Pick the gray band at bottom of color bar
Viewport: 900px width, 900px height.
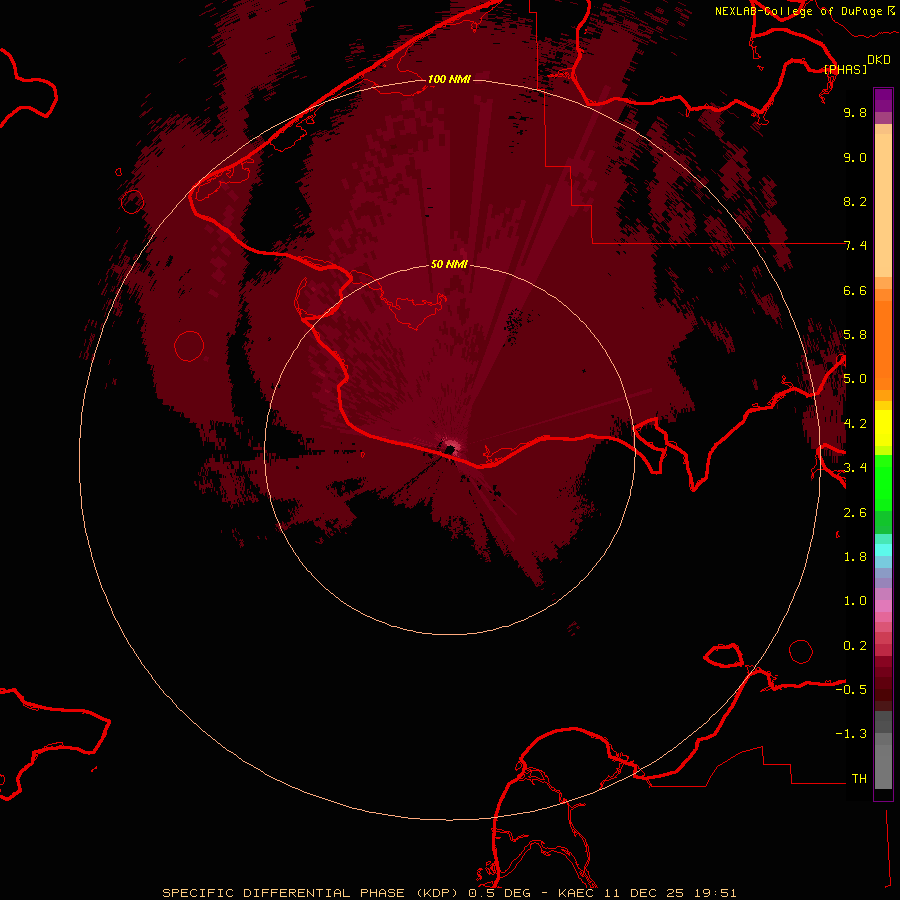883,761
